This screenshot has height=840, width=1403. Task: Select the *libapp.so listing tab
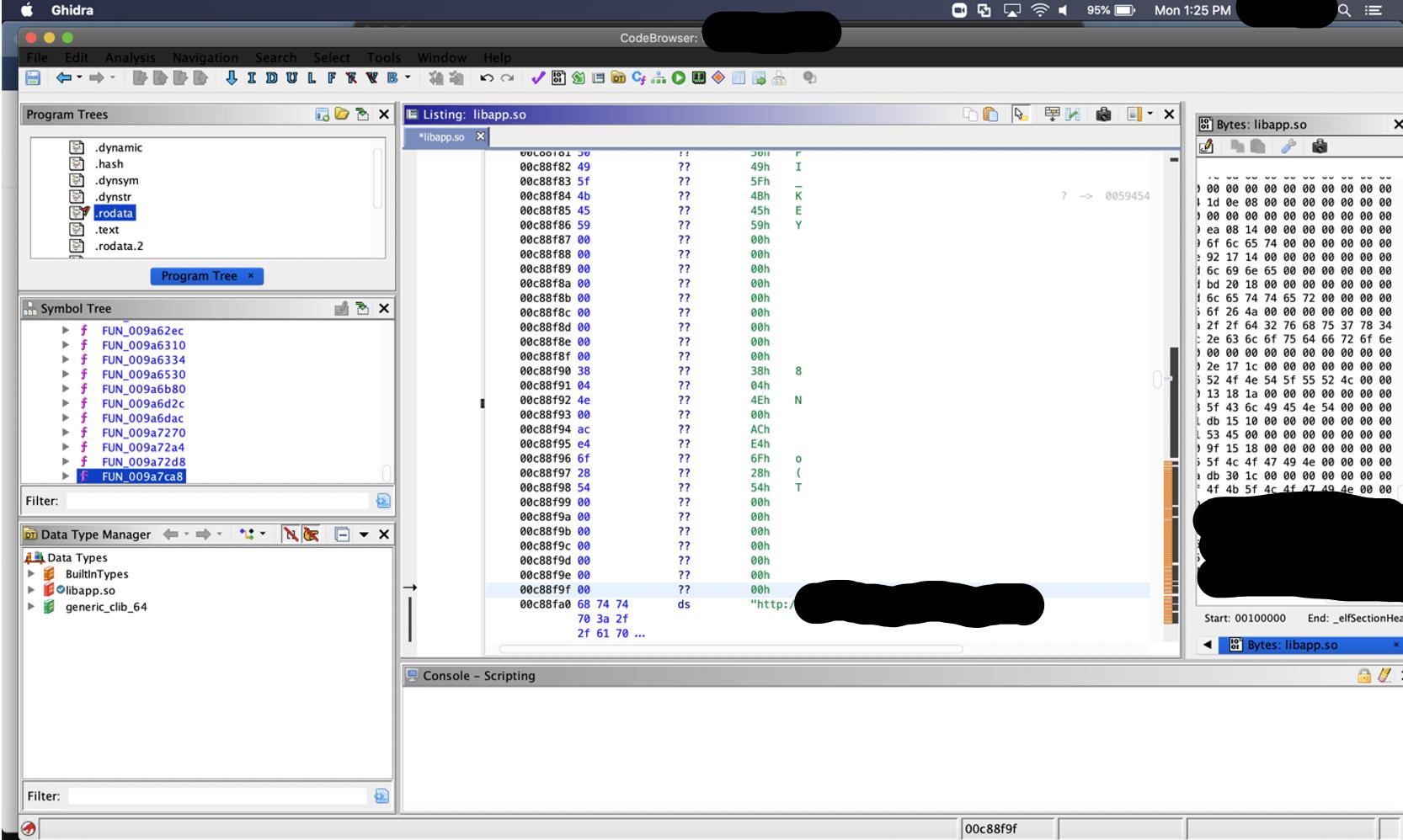pyautogui.click(x=441, y=136)
